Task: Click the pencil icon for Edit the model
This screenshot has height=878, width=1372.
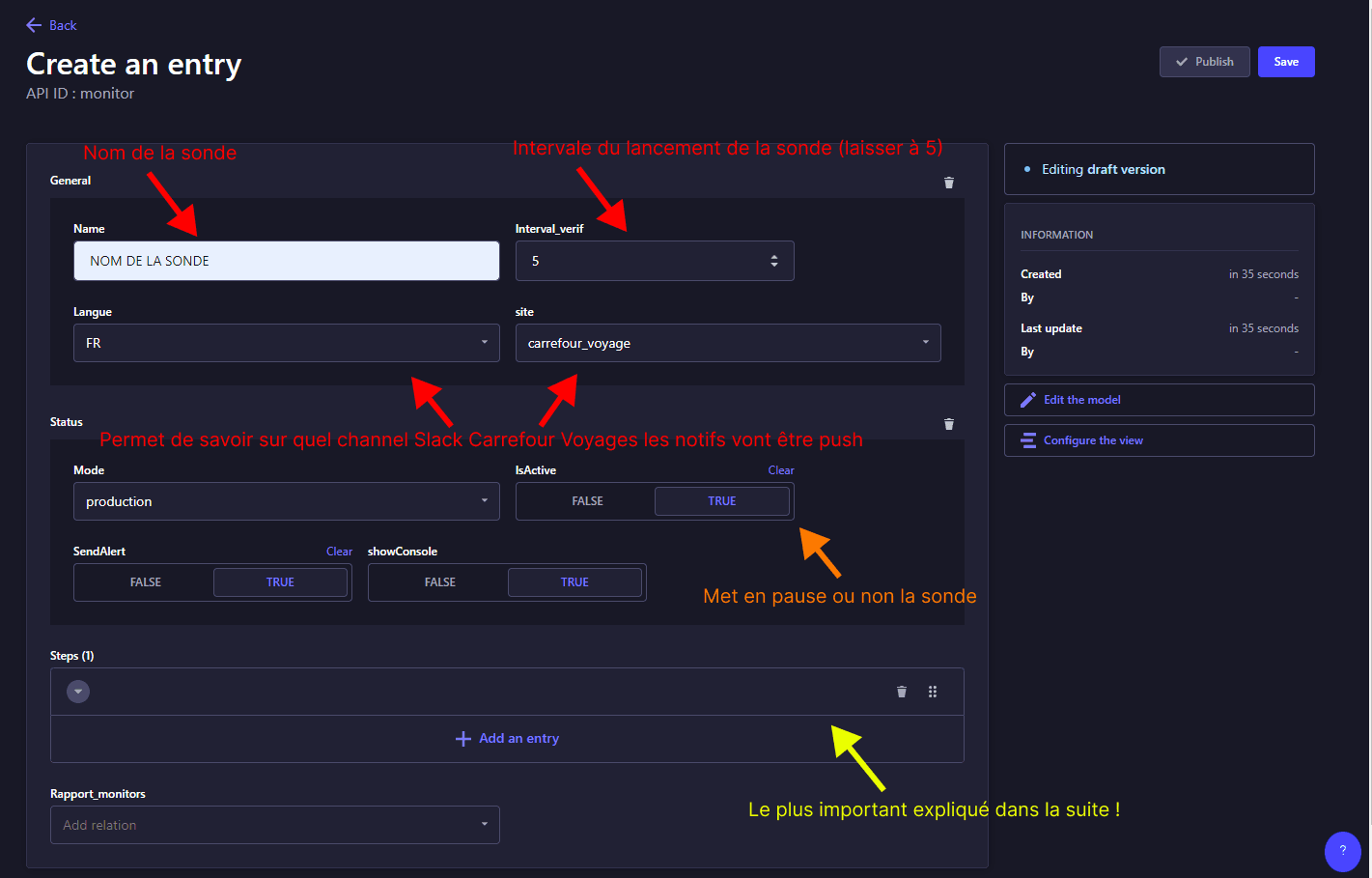Action: [x=1027, y=400]
